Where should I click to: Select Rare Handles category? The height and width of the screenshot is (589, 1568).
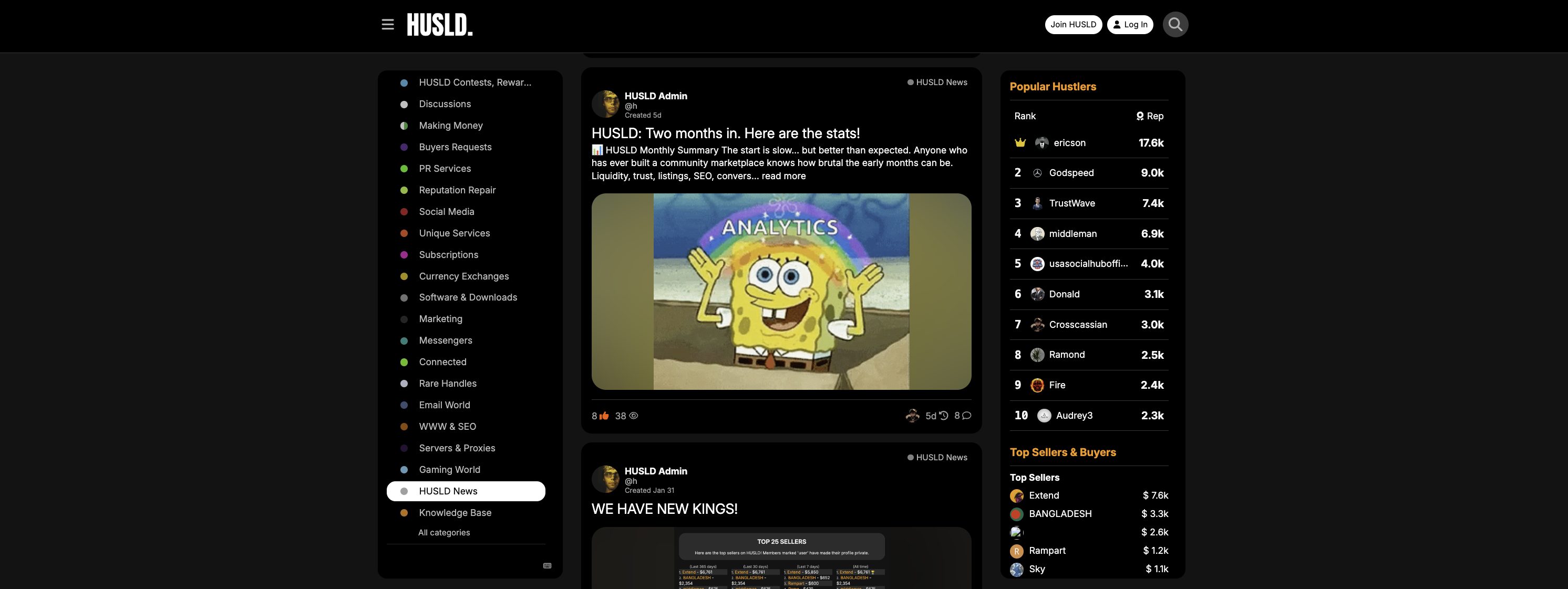click(447, 384)
